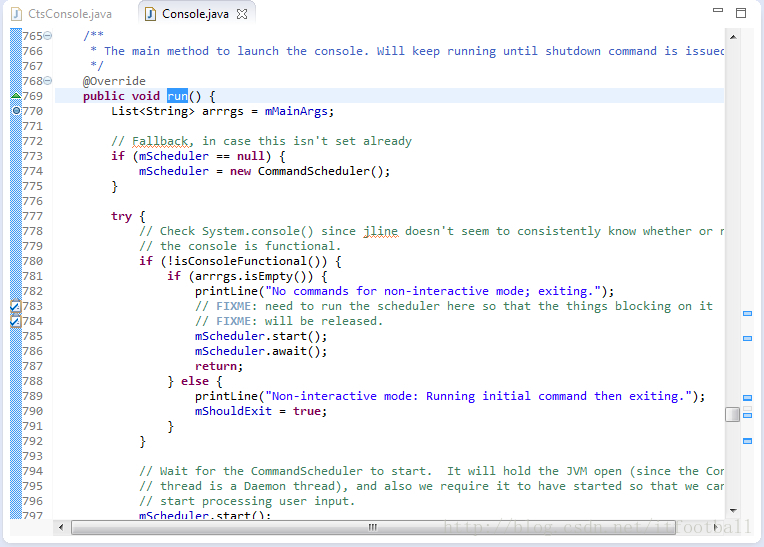Click the mMainArgs field reference
764x547 pixels.
296,111
